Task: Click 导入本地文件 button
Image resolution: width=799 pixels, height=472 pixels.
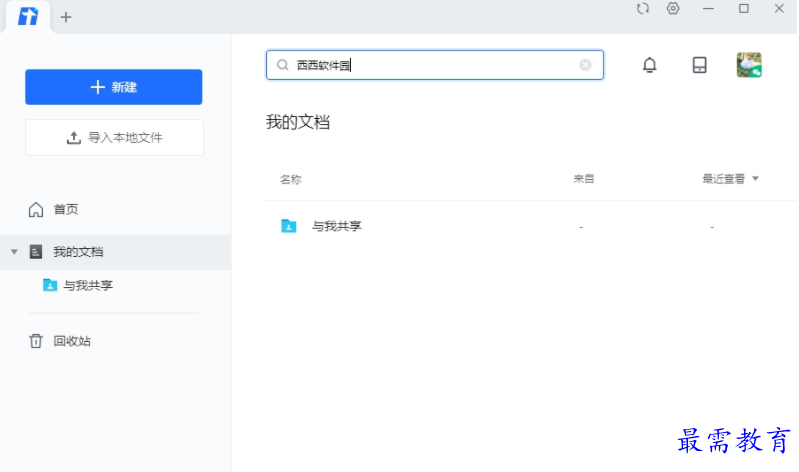Action: point(114,138)
